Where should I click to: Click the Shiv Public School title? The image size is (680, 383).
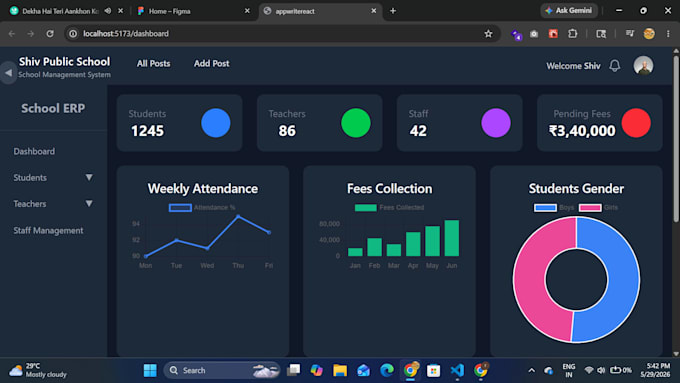click(x=64, y=62)
